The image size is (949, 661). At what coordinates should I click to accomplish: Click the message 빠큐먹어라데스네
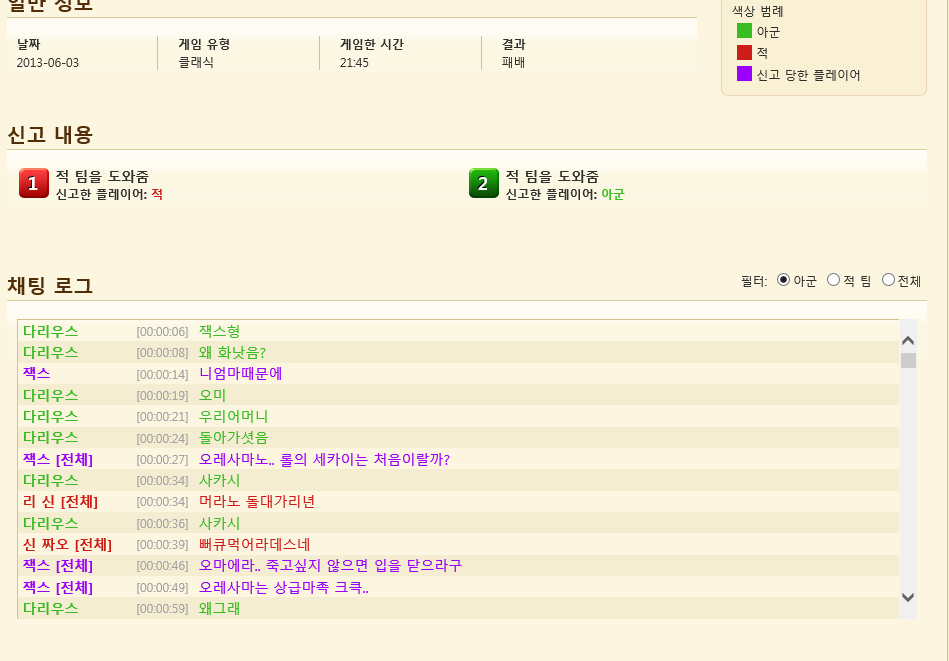coord(255,544)
